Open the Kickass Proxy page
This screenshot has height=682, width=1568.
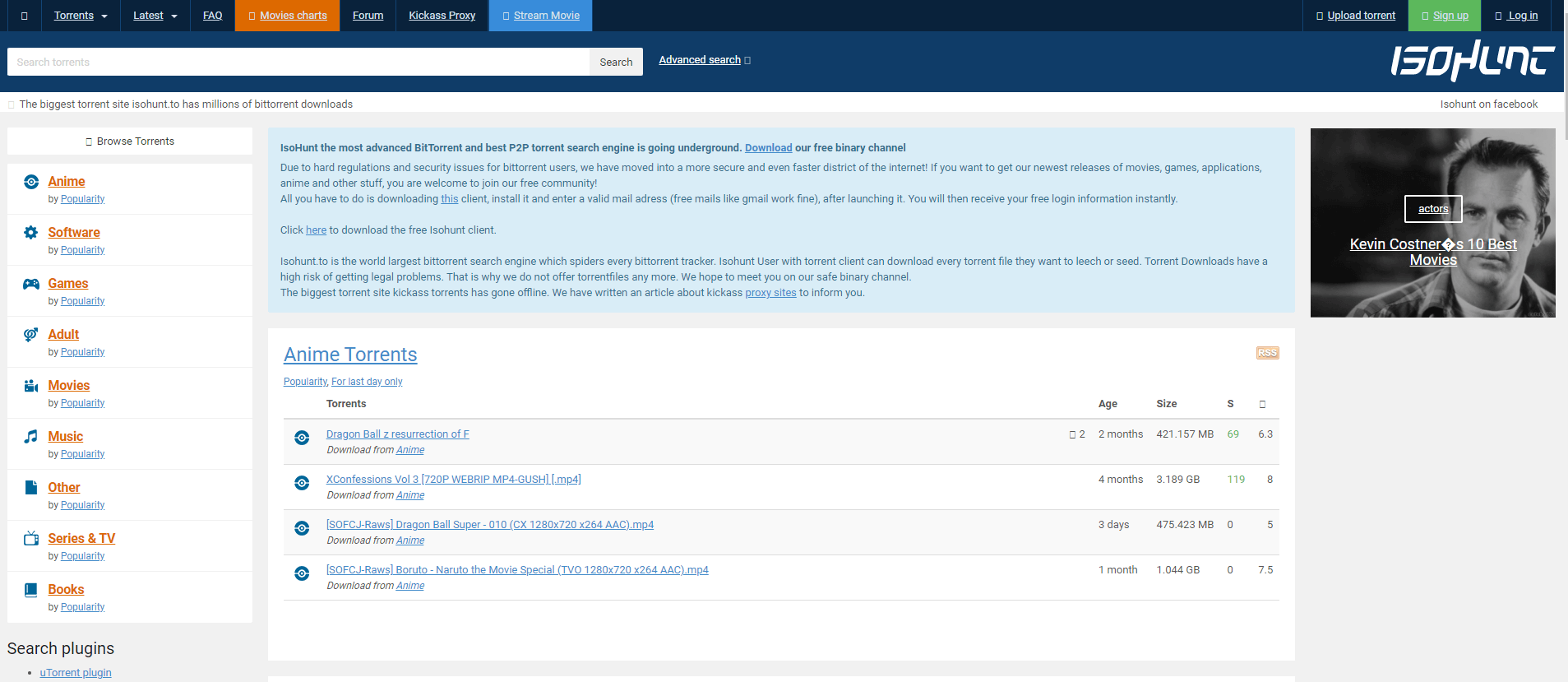(442, 16)
